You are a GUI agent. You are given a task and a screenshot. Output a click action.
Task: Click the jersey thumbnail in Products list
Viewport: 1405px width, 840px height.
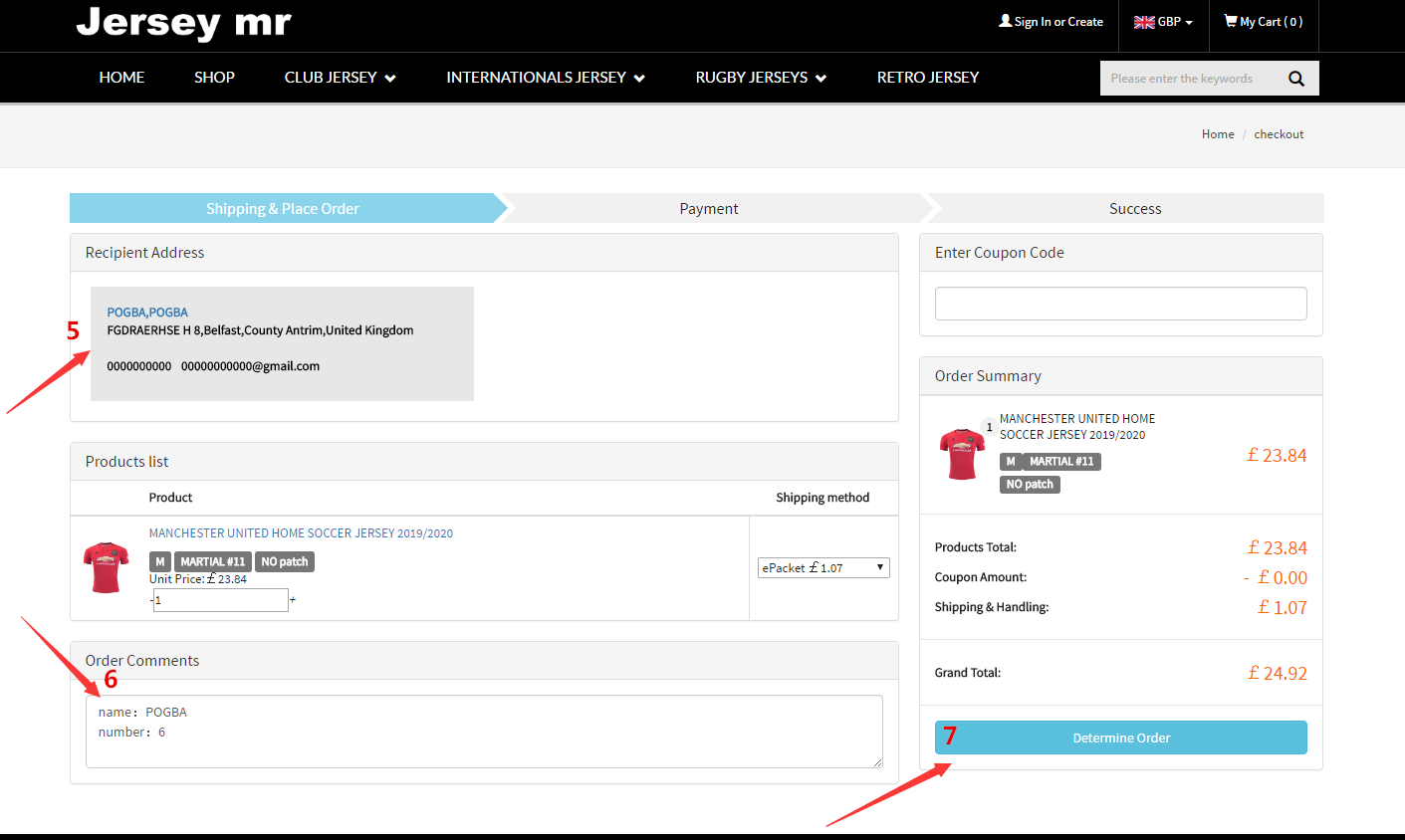click(x=107, y=567)
